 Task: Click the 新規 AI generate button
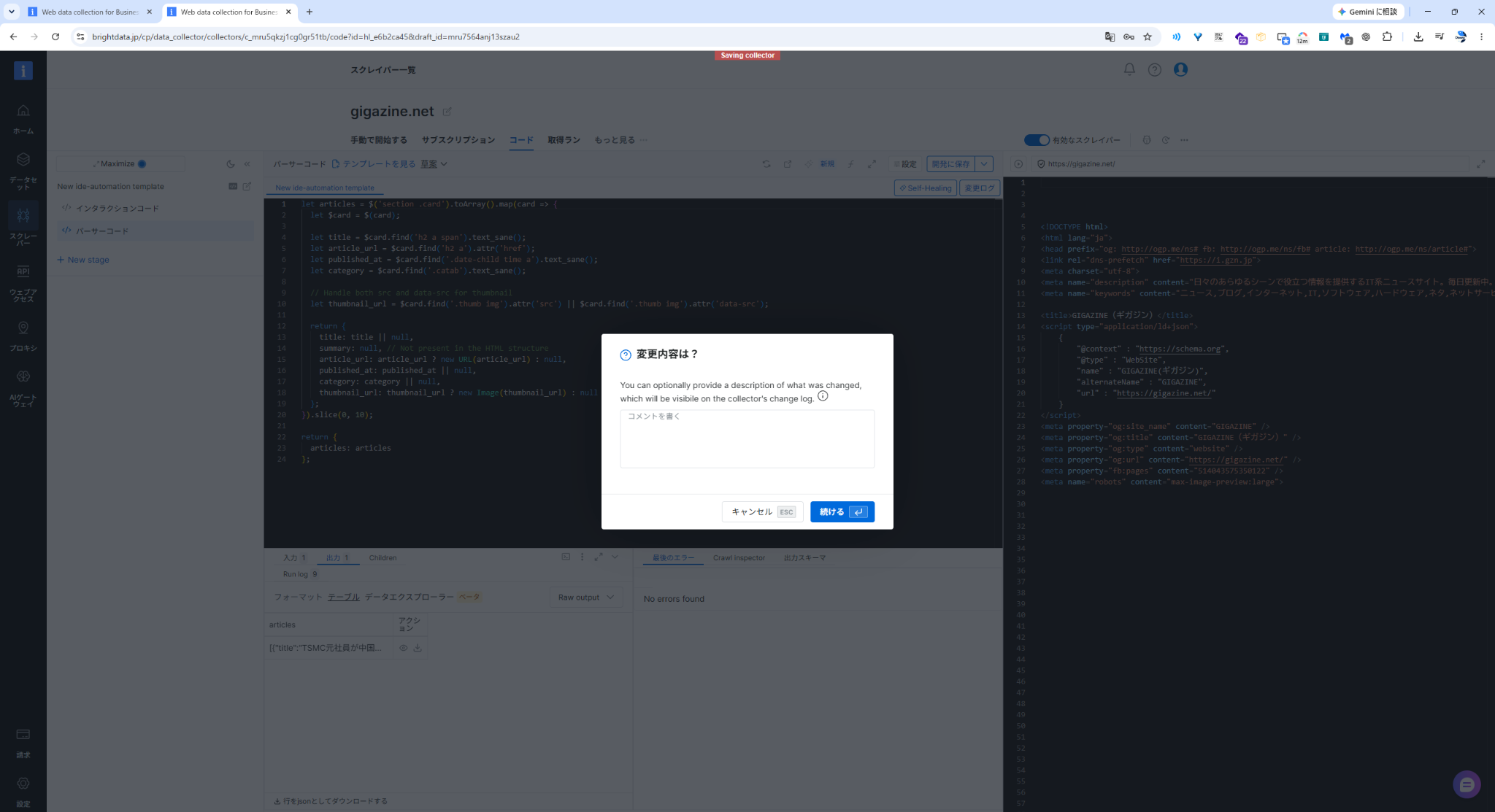coord(820,164)
